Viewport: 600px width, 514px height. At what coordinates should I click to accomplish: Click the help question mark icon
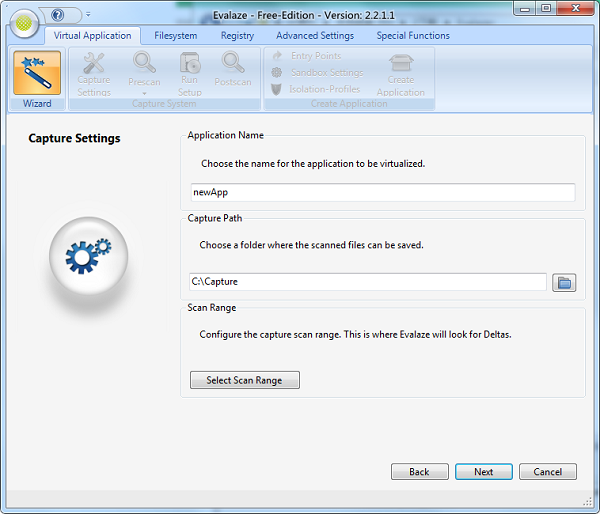[58, 15]
